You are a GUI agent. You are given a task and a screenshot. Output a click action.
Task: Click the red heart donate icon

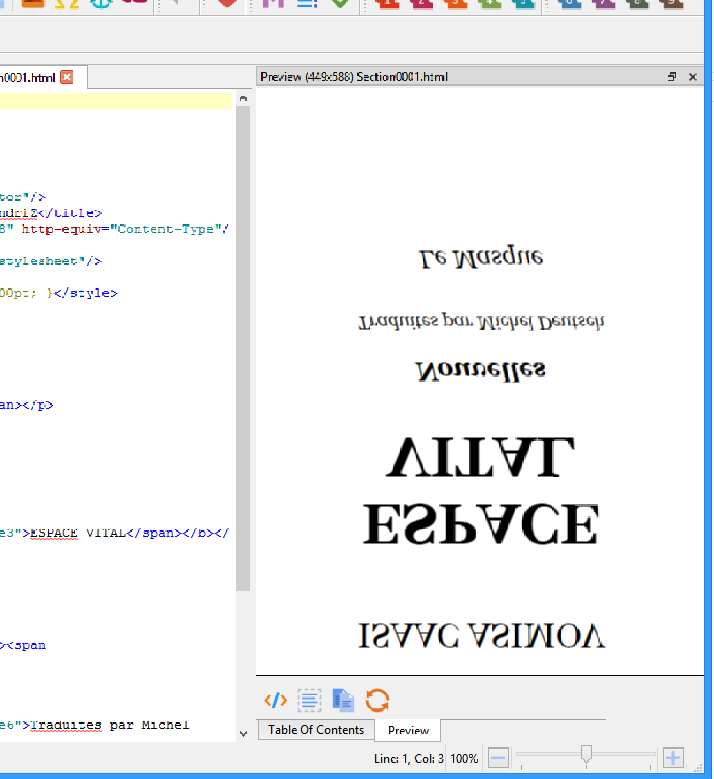228,3
